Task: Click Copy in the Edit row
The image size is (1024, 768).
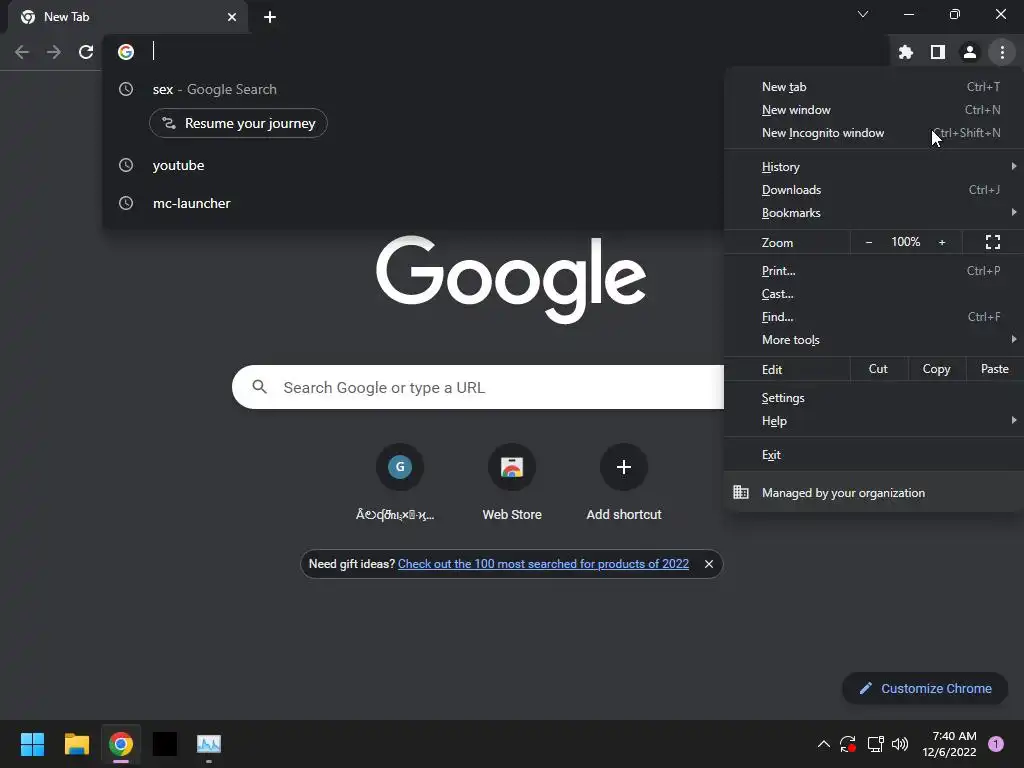Action: click(x=936, y=369)
